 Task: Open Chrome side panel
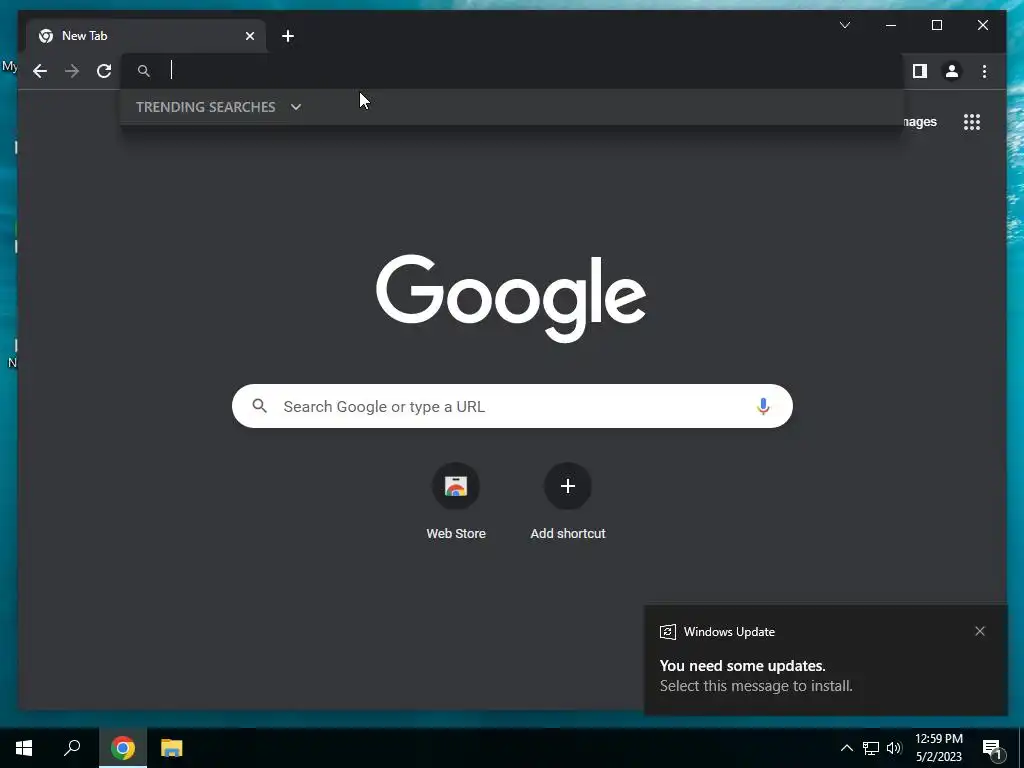pyautogui.click(x=920, y=71)
